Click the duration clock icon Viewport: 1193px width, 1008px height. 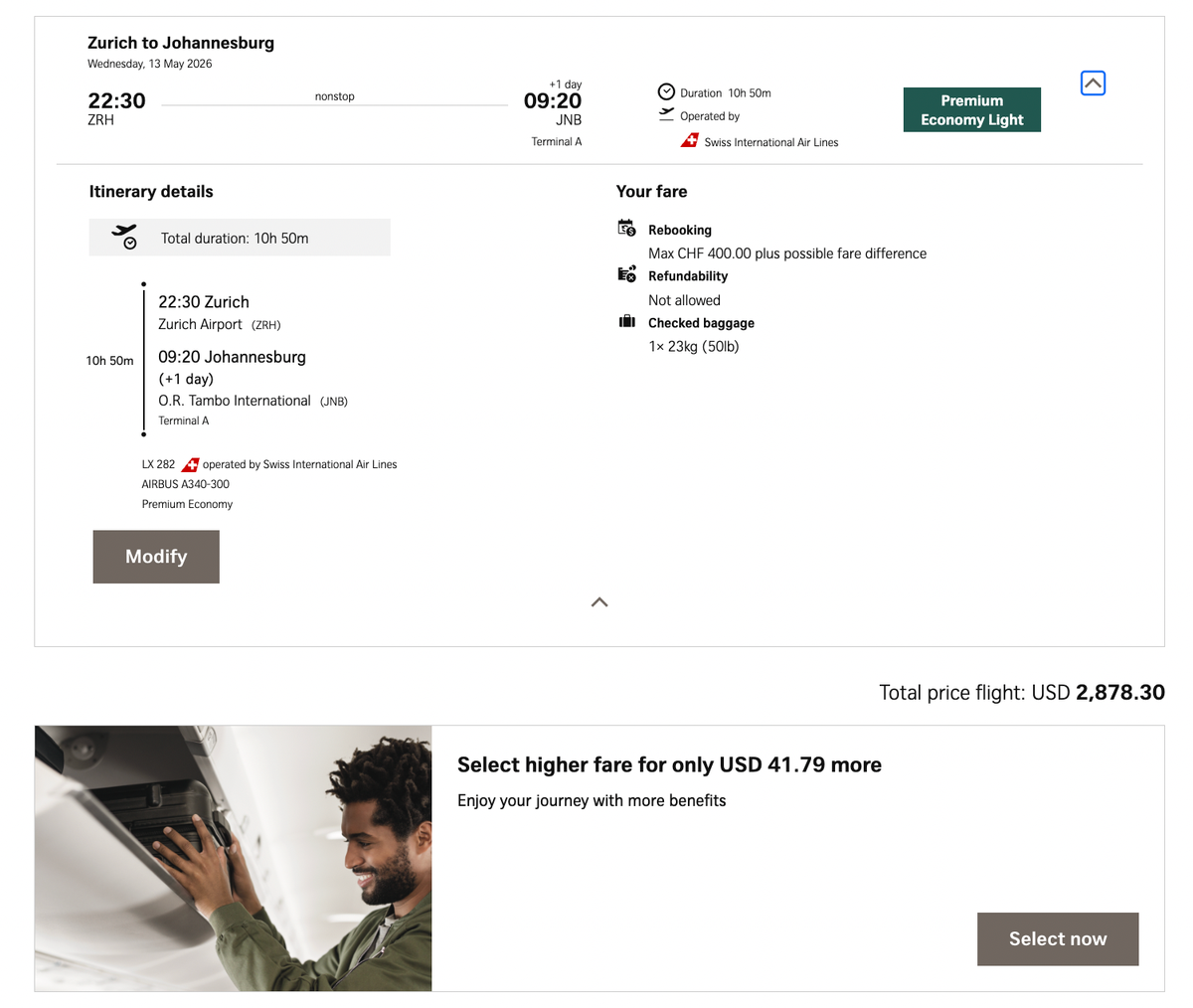(666, 92)
